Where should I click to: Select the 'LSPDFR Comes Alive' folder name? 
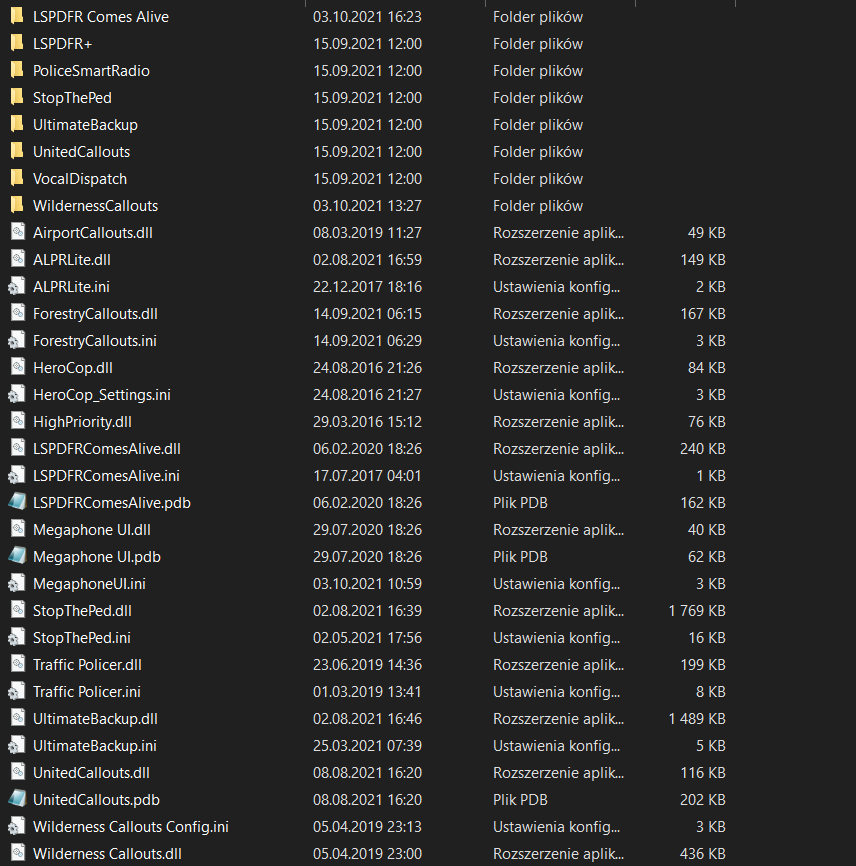[x=101, y=17]
